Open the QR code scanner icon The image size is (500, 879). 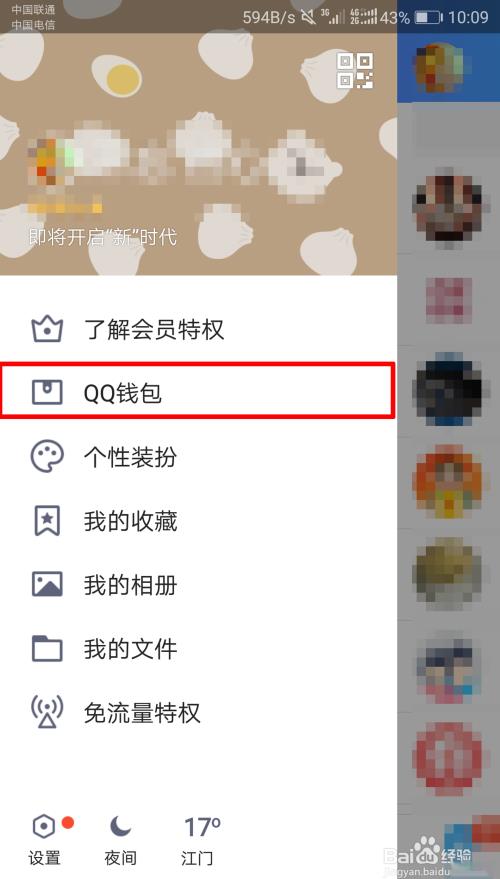tap(355, 71)
